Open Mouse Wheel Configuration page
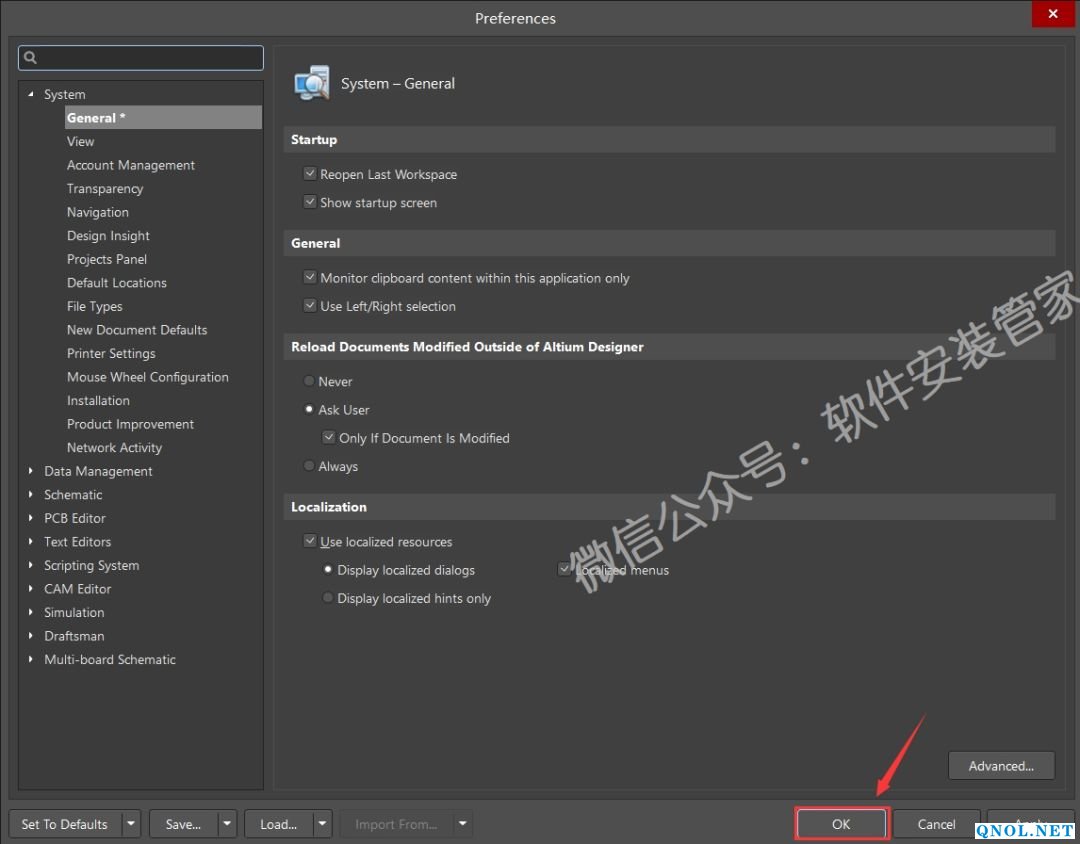The width and height of the screenshot is (1080, 844). pyautogui.click(x=147, y=377)
